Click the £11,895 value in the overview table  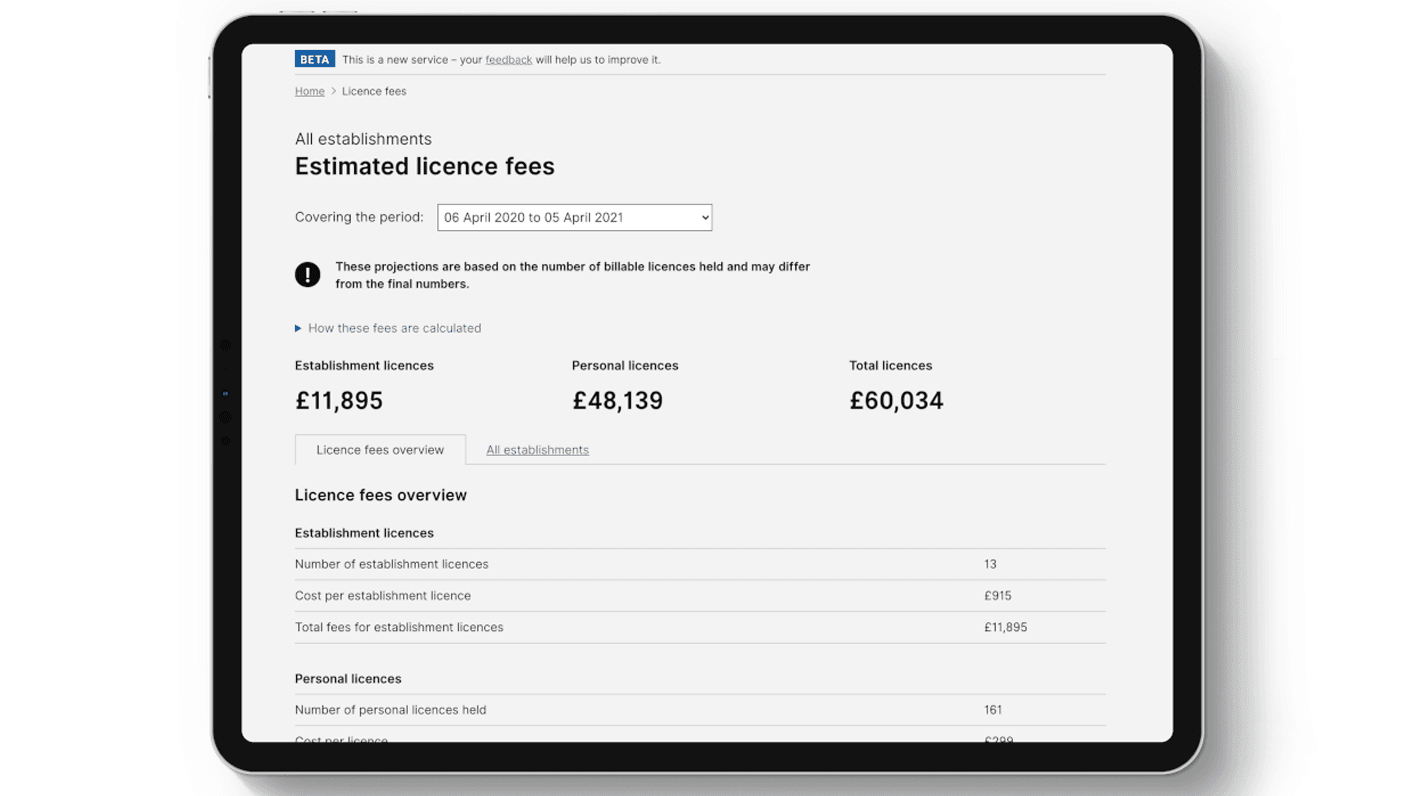1006,628
